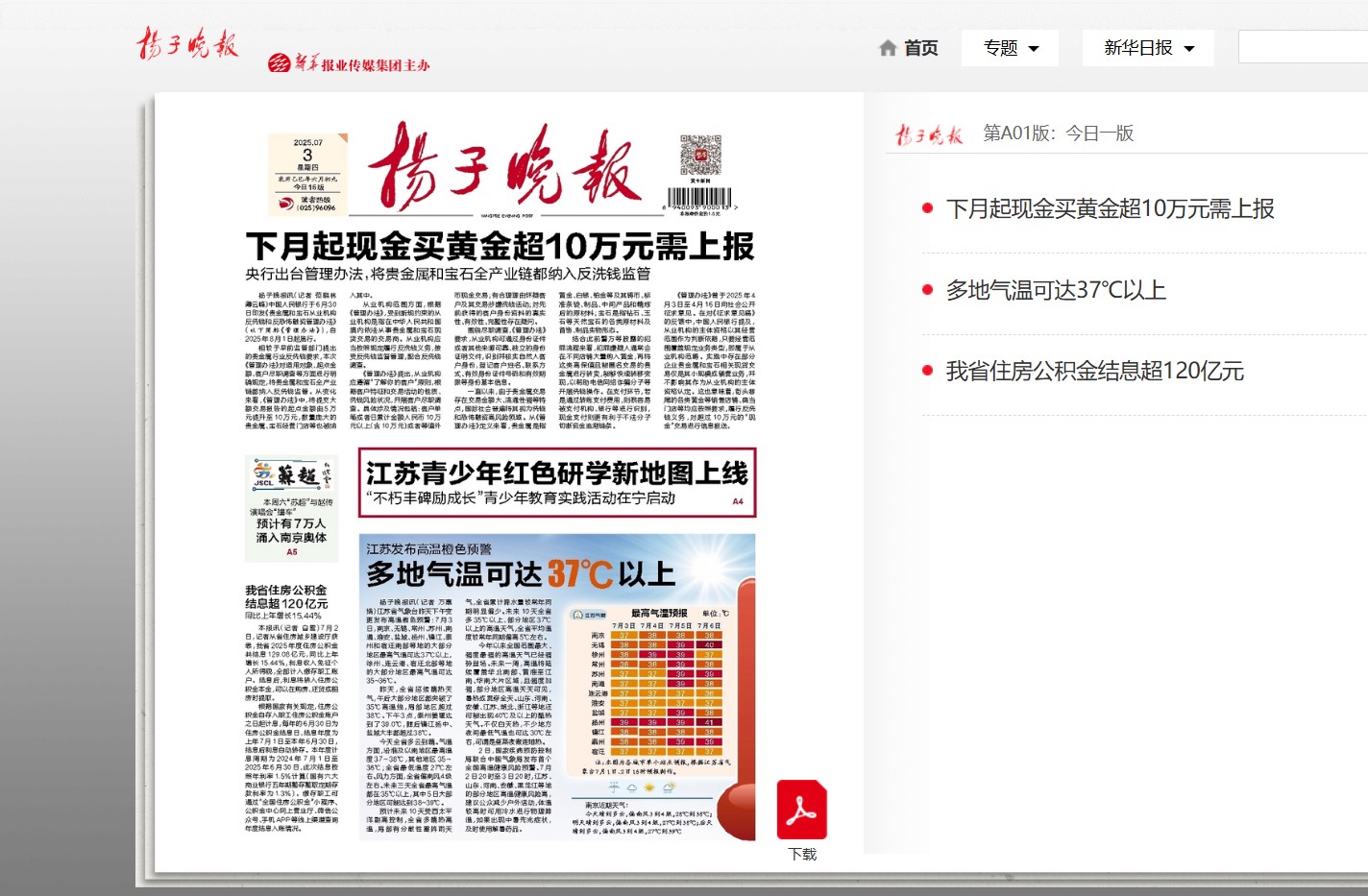Click the 新华报业传媒集团主办 sponsor logo

click(x=349, y=64)
